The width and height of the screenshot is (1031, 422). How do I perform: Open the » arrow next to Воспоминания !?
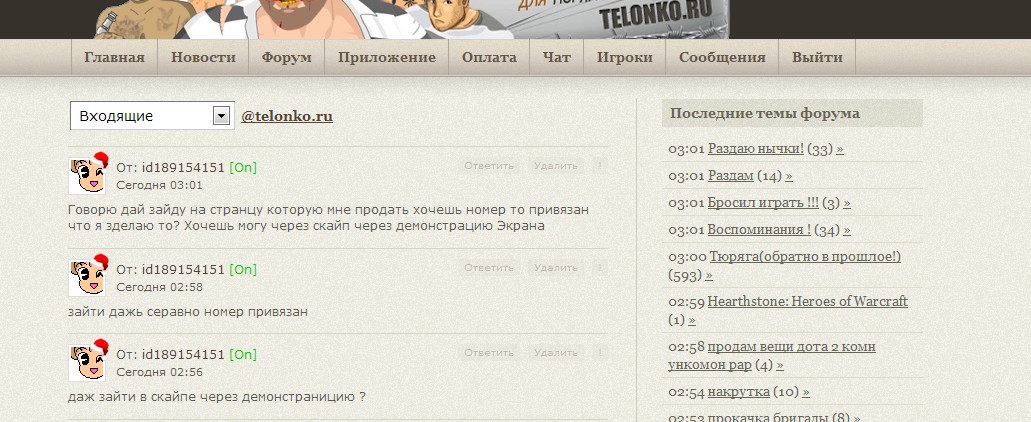click(847, 230)
